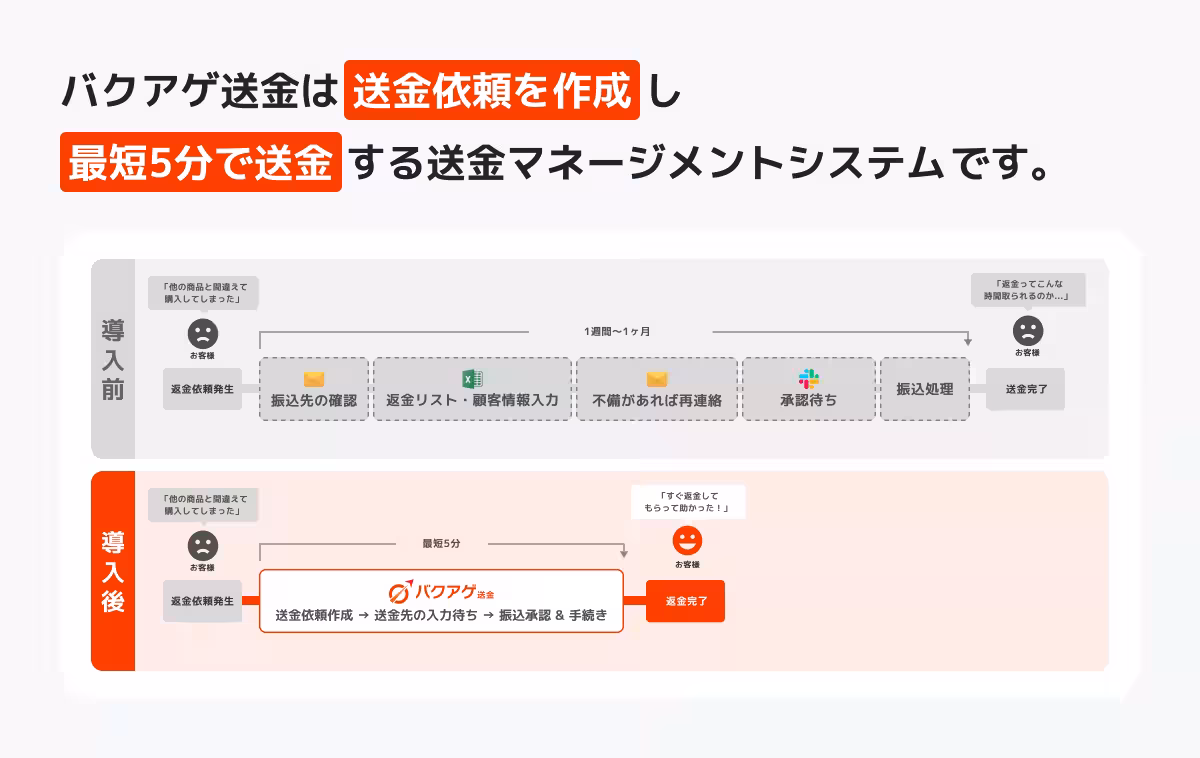Click the 不備があれば再連絡 step text
This screenshot has height=758, width=1200.
point(657,401)
